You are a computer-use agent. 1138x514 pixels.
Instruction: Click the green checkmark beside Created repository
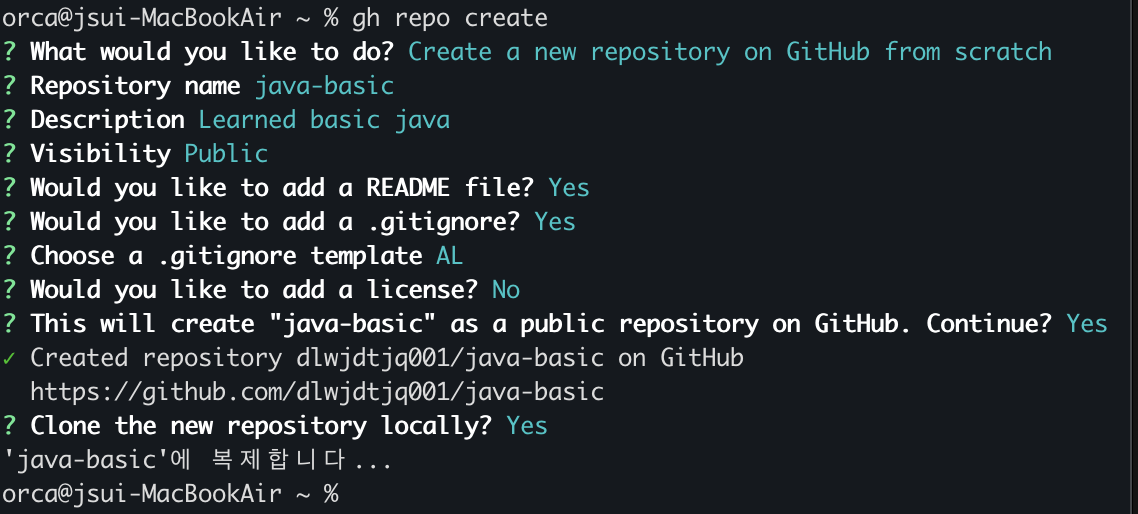click(x=9, y=357)
